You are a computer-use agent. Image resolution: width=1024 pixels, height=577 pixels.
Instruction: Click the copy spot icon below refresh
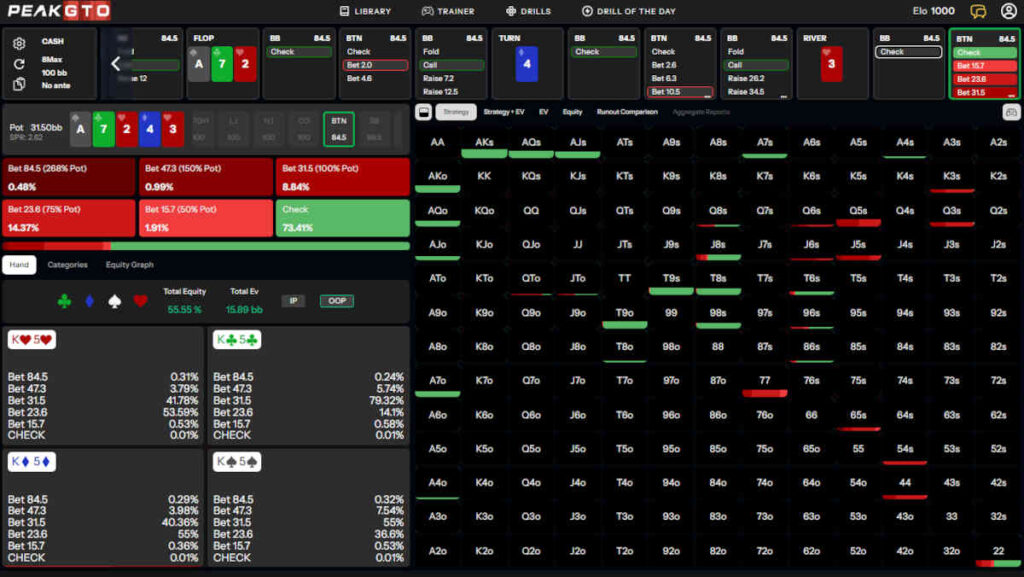[19, 84]
